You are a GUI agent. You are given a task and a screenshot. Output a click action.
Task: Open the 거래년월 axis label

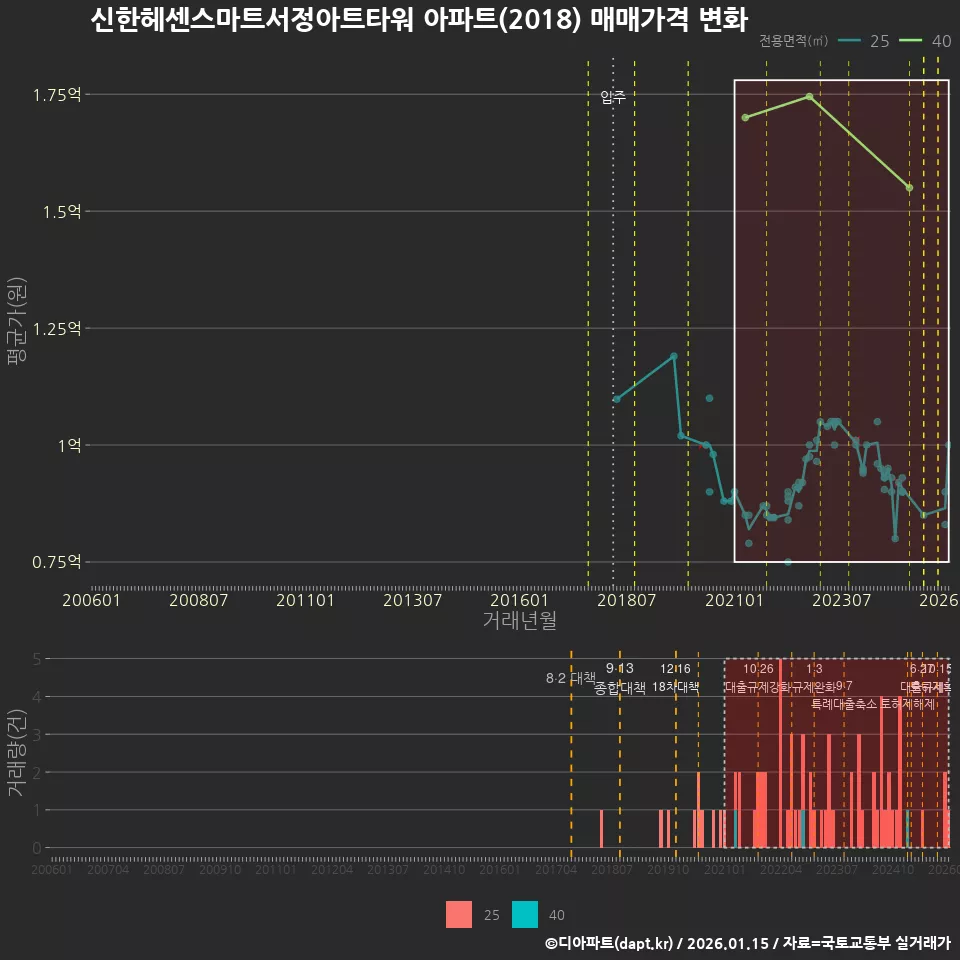click(521, 619)
